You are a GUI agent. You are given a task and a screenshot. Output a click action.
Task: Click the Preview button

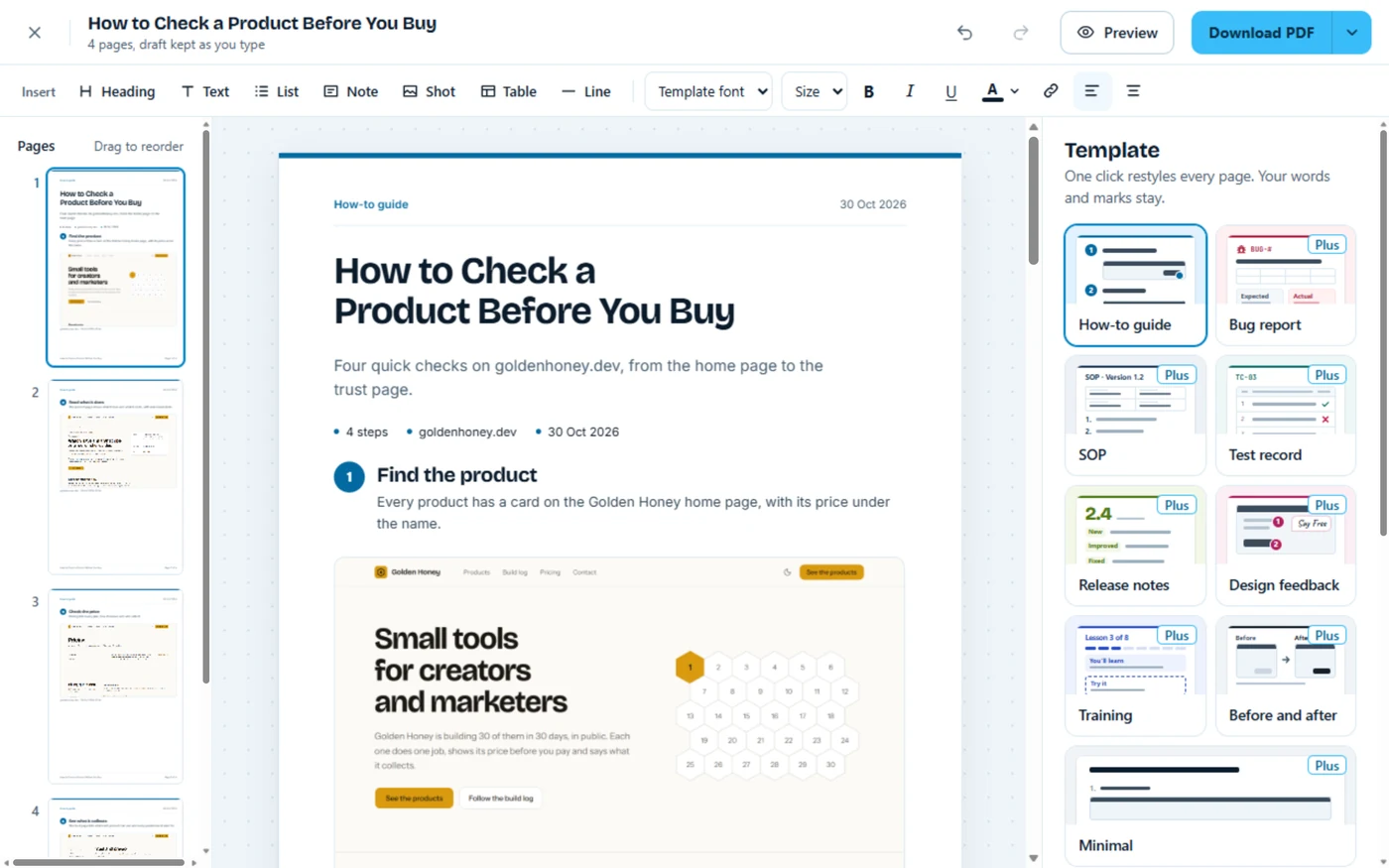(x=1117, y=33)
